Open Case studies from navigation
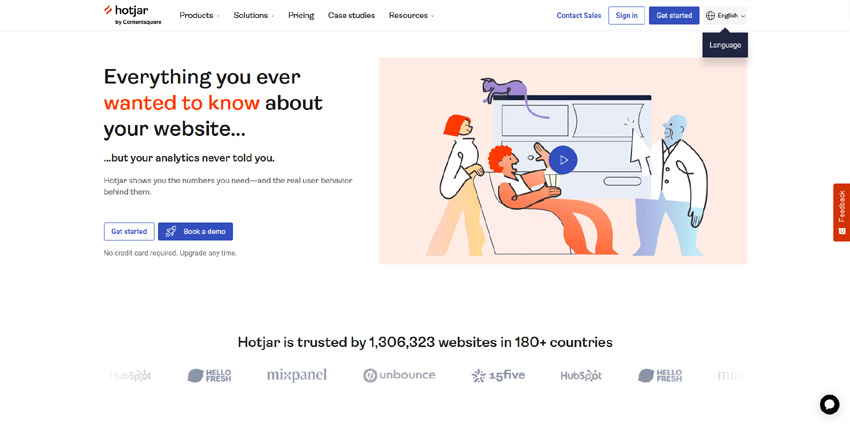The height and width of the screenshot is (424, 850). (351, 16)
